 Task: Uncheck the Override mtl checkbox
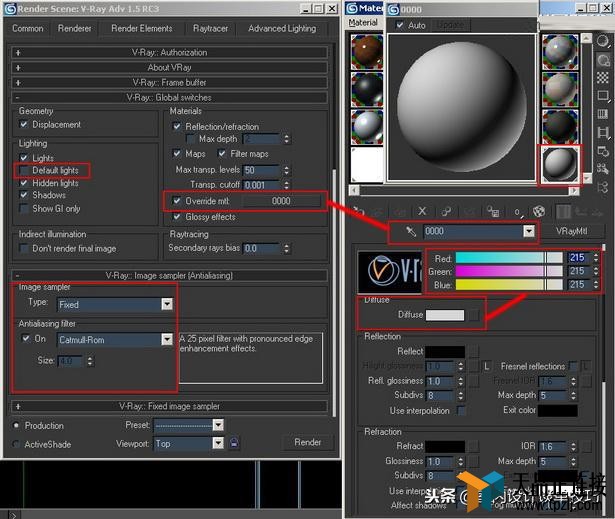pos(177,201)
